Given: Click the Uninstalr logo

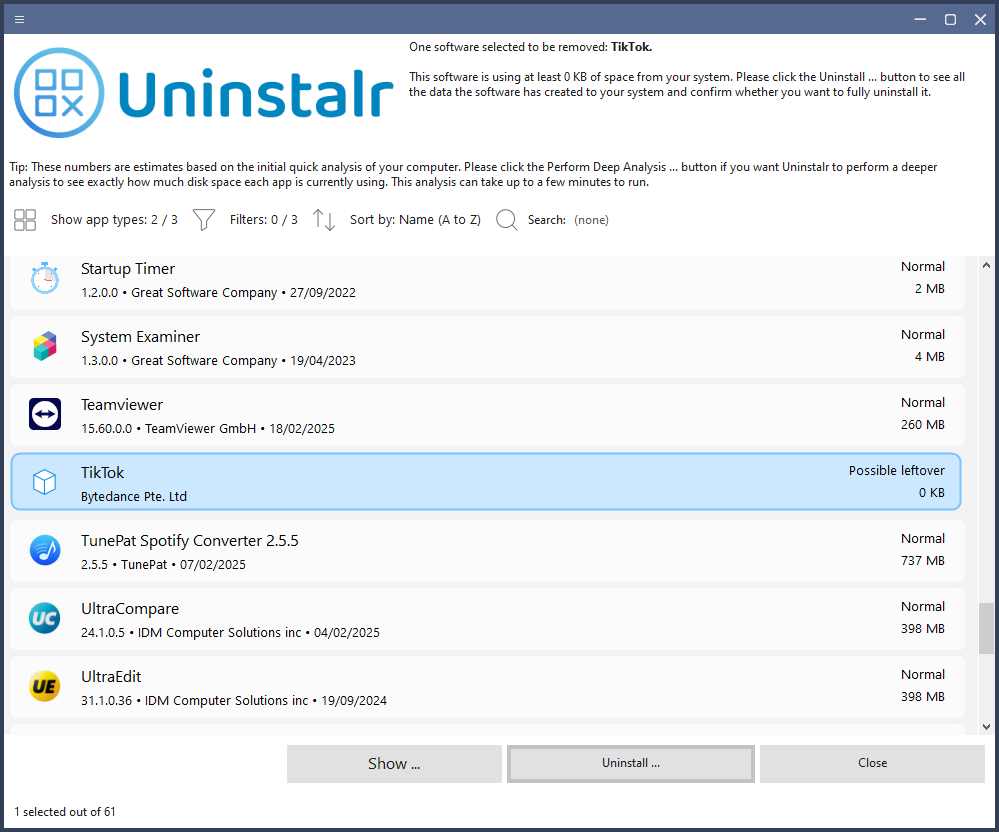Looking at the screenshot, I should coord(203,93).
